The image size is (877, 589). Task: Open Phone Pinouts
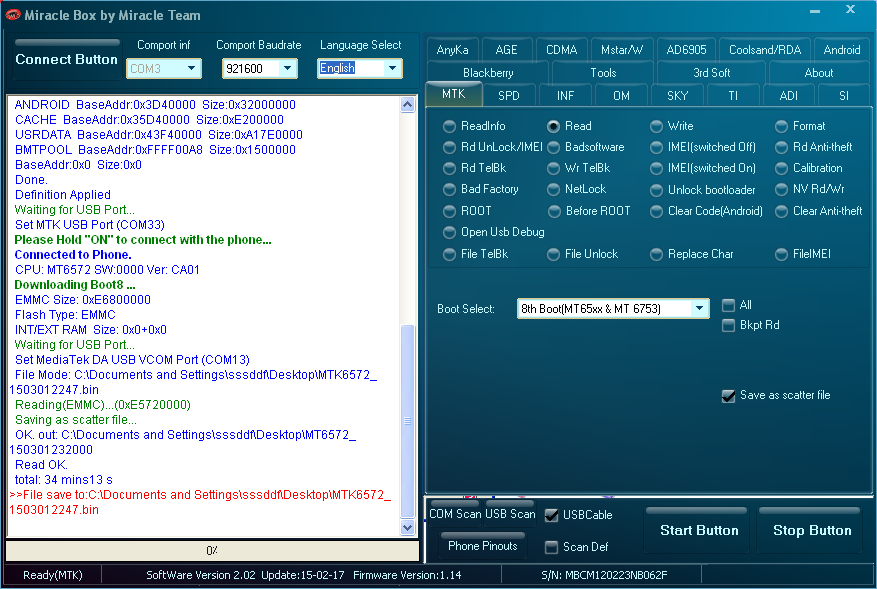pos(483,546)
